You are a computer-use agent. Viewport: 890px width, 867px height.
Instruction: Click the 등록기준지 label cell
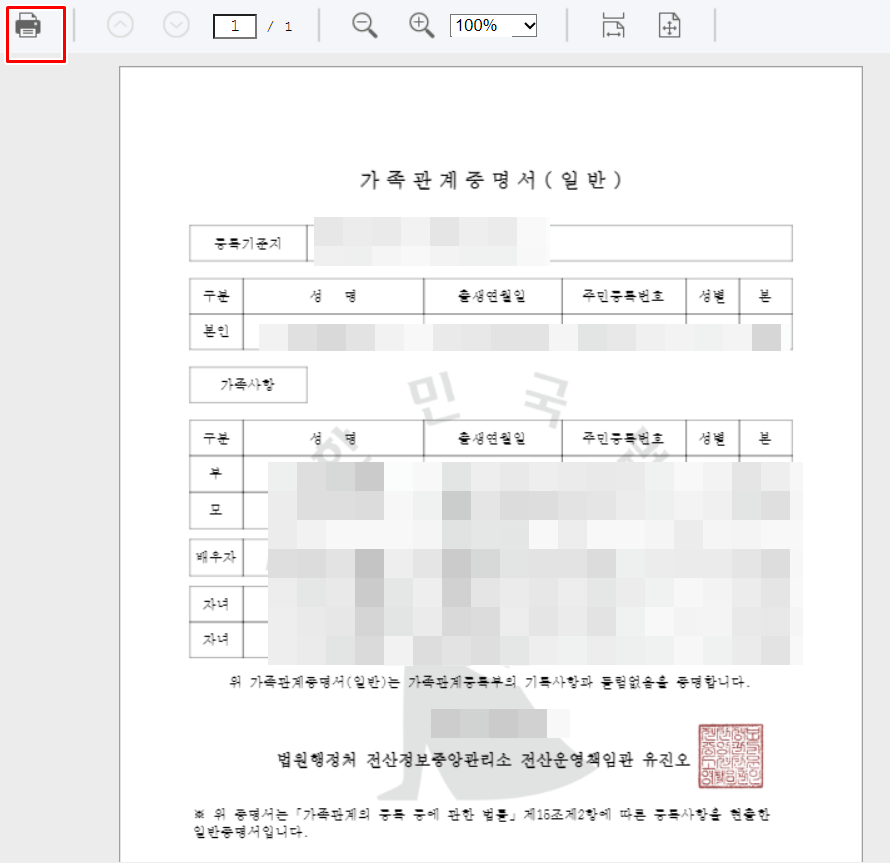(247, 243)
